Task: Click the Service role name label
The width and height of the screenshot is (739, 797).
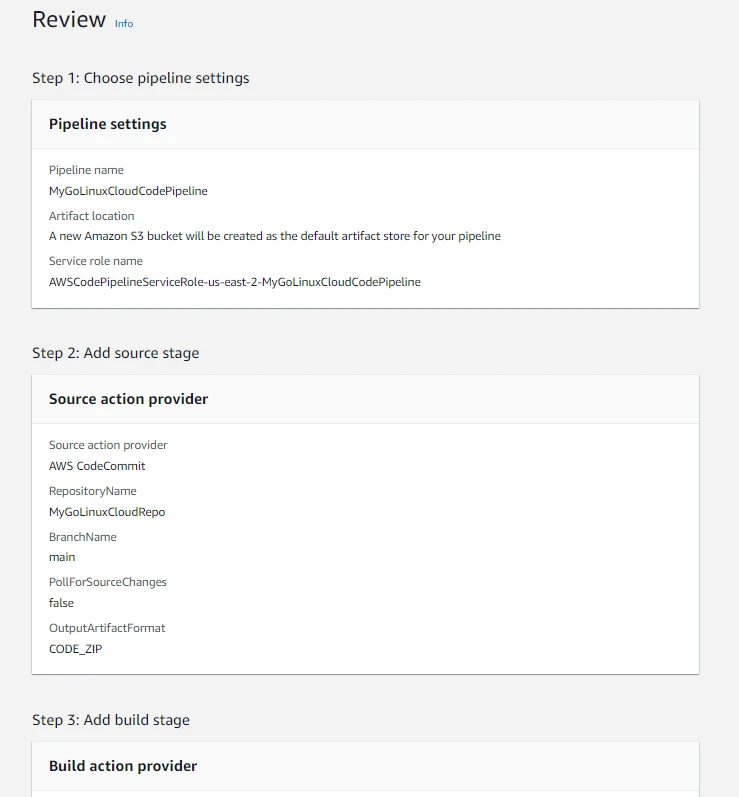Action: click(x=96, y=261)
